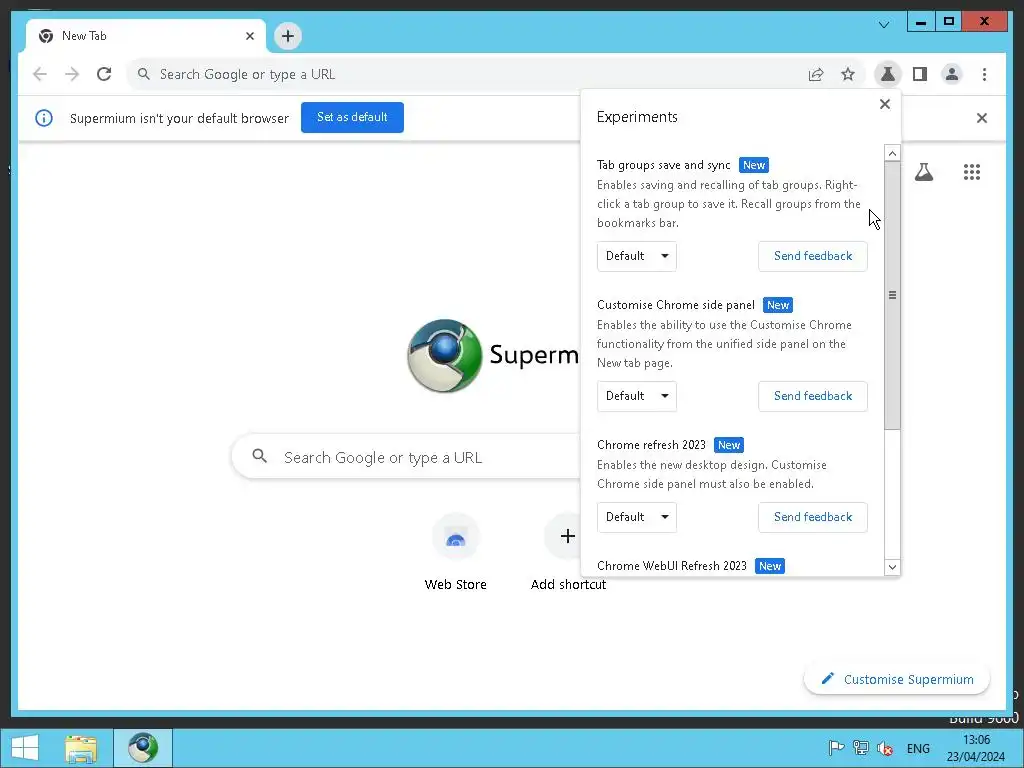Open File Explorer from taskbar

pyautogui.click(x=81, y=748)
